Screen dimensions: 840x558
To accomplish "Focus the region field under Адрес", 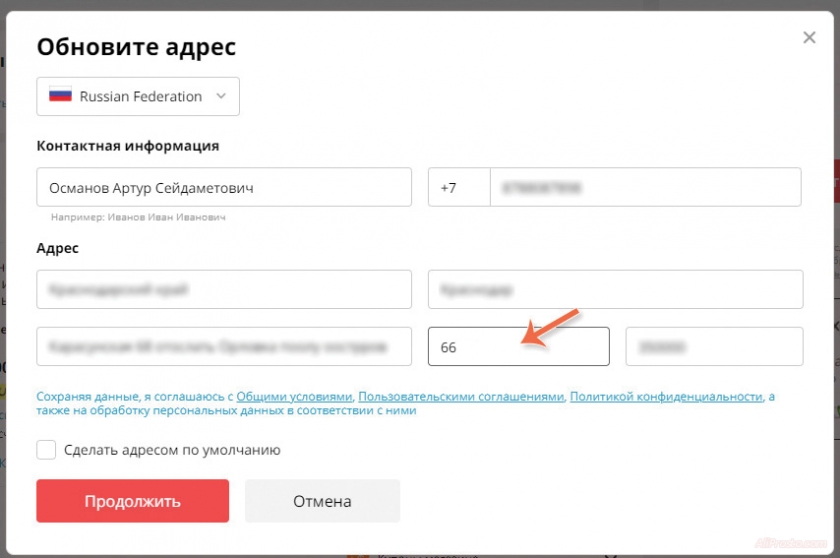I will [x=224, y=289].
